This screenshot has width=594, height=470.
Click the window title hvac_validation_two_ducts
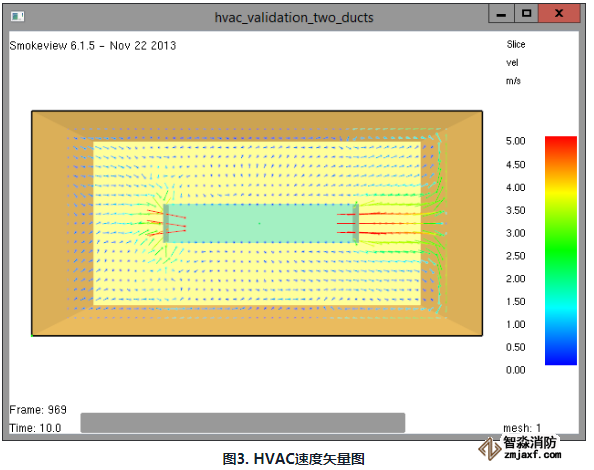click(294, 17)
